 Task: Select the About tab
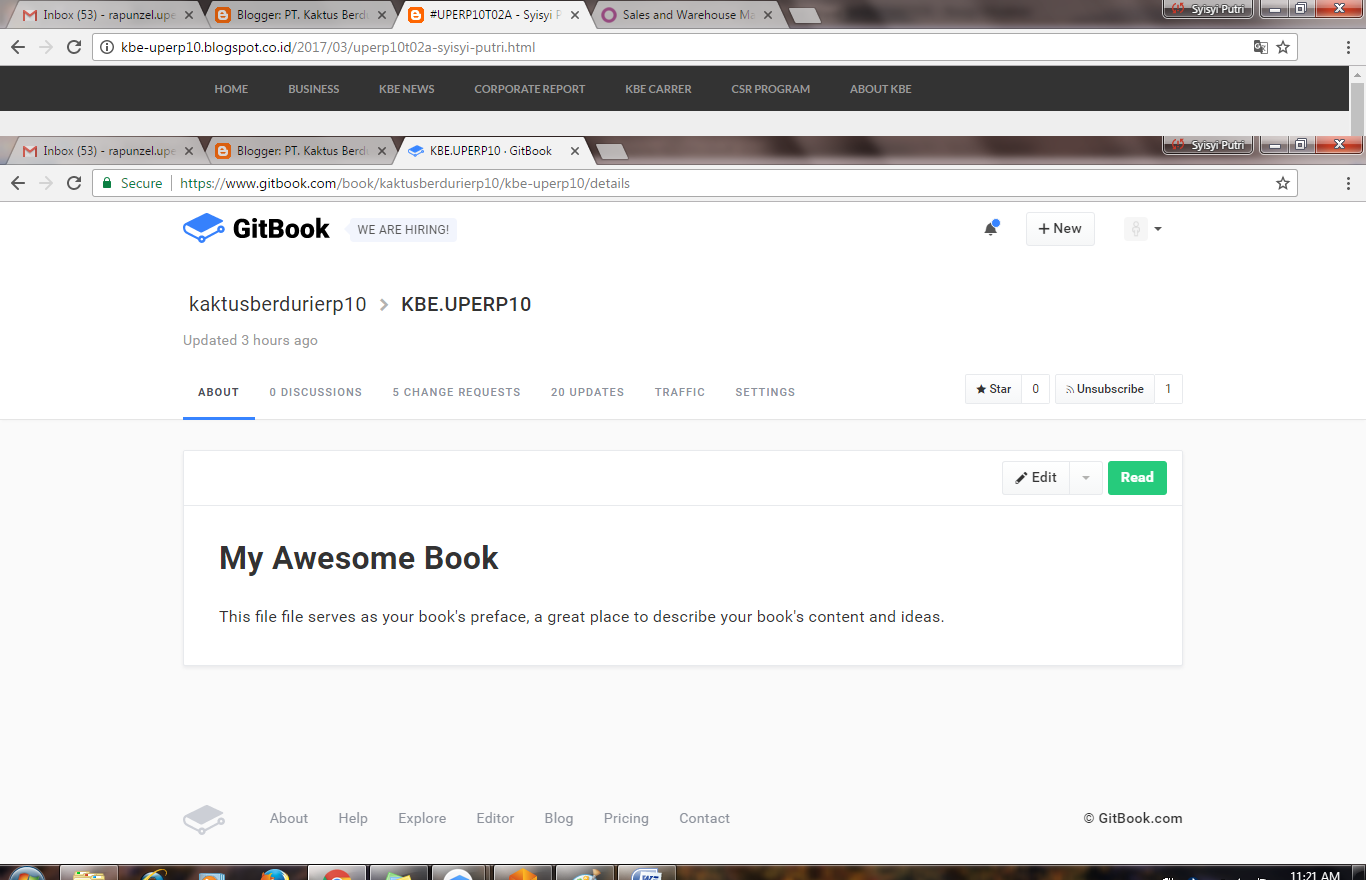pyautogui.click(x=218, y=392)
